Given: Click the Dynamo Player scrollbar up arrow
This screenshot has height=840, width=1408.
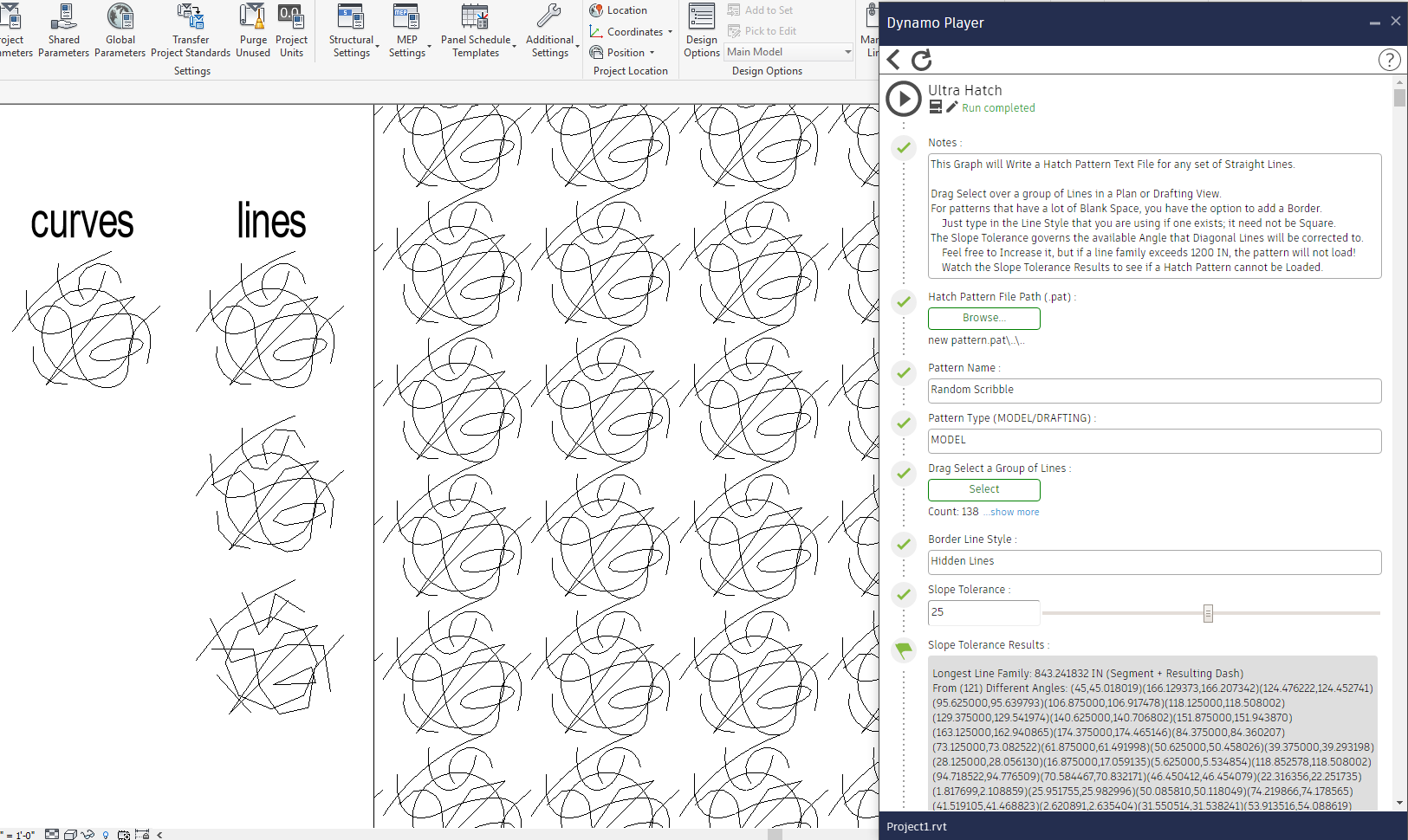Looking at the screenshot, I should [1400, 82].
